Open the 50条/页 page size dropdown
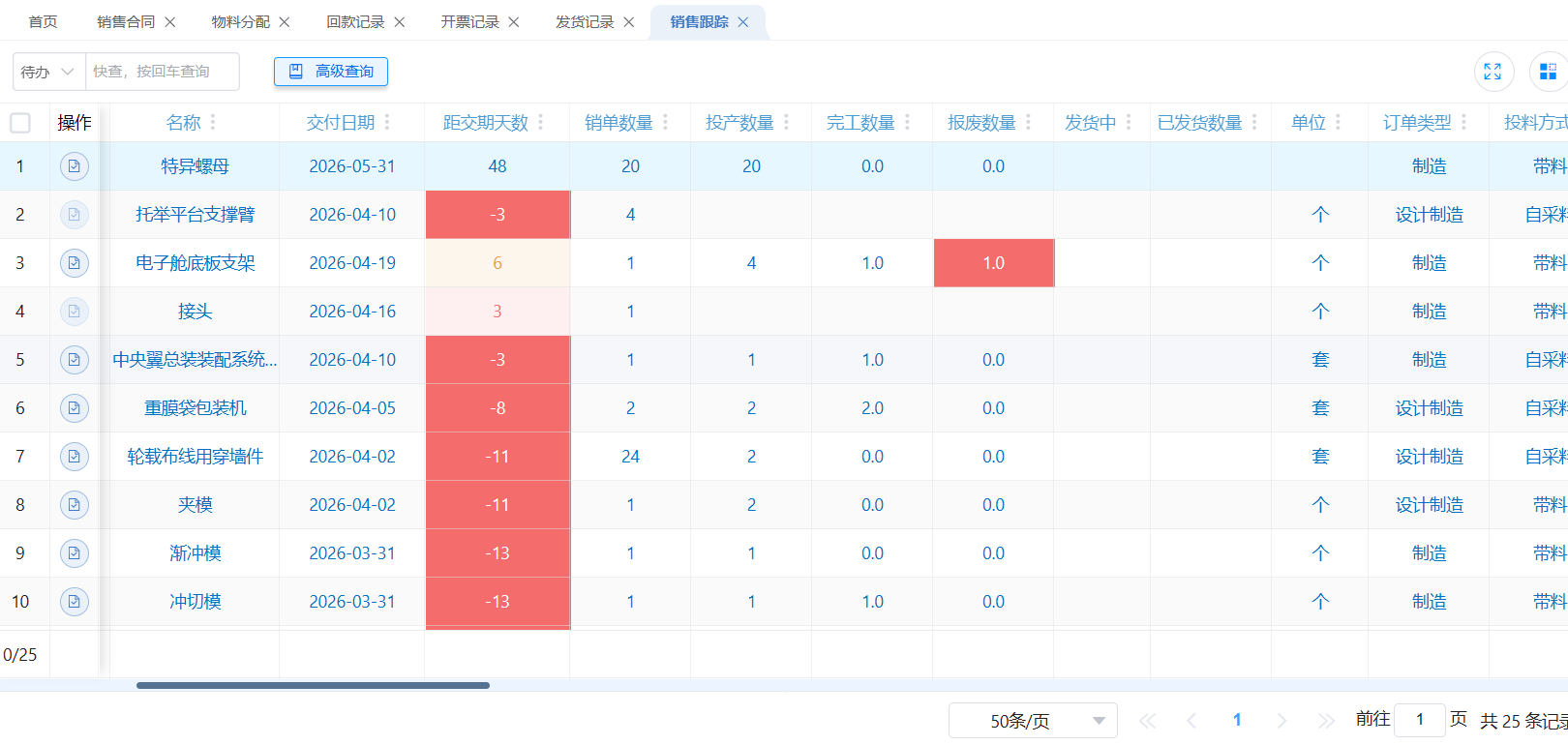This screenshot has width=1568, height=745. (x=1033, y=721)
